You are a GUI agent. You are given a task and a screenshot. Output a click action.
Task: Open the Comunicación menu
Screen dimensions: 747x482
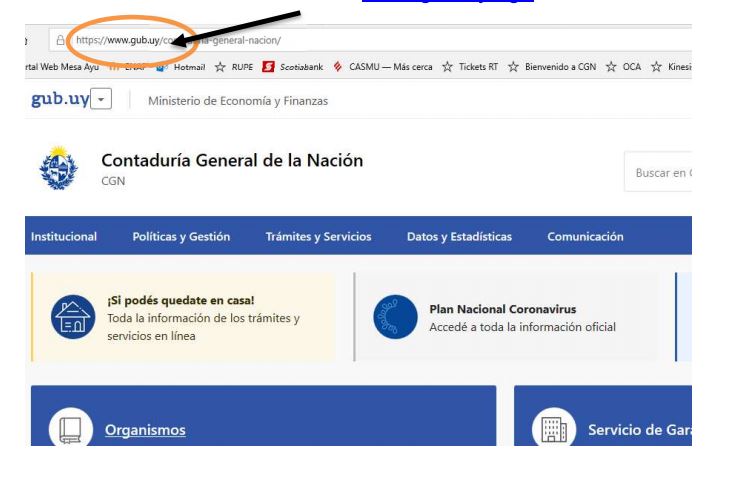click(x=585, y=237)
